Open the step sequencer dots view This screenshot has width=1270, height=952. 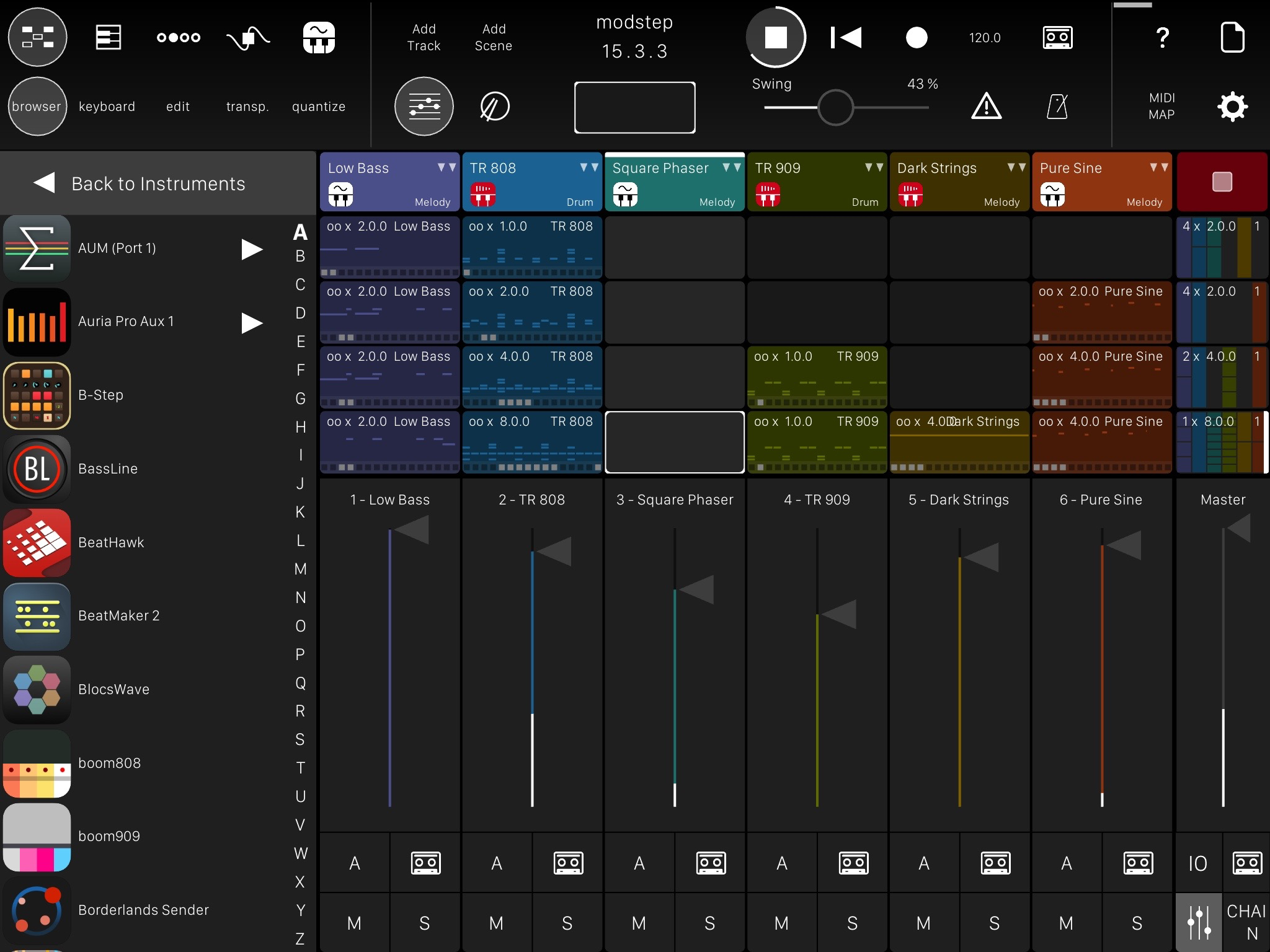pos(179,37)
